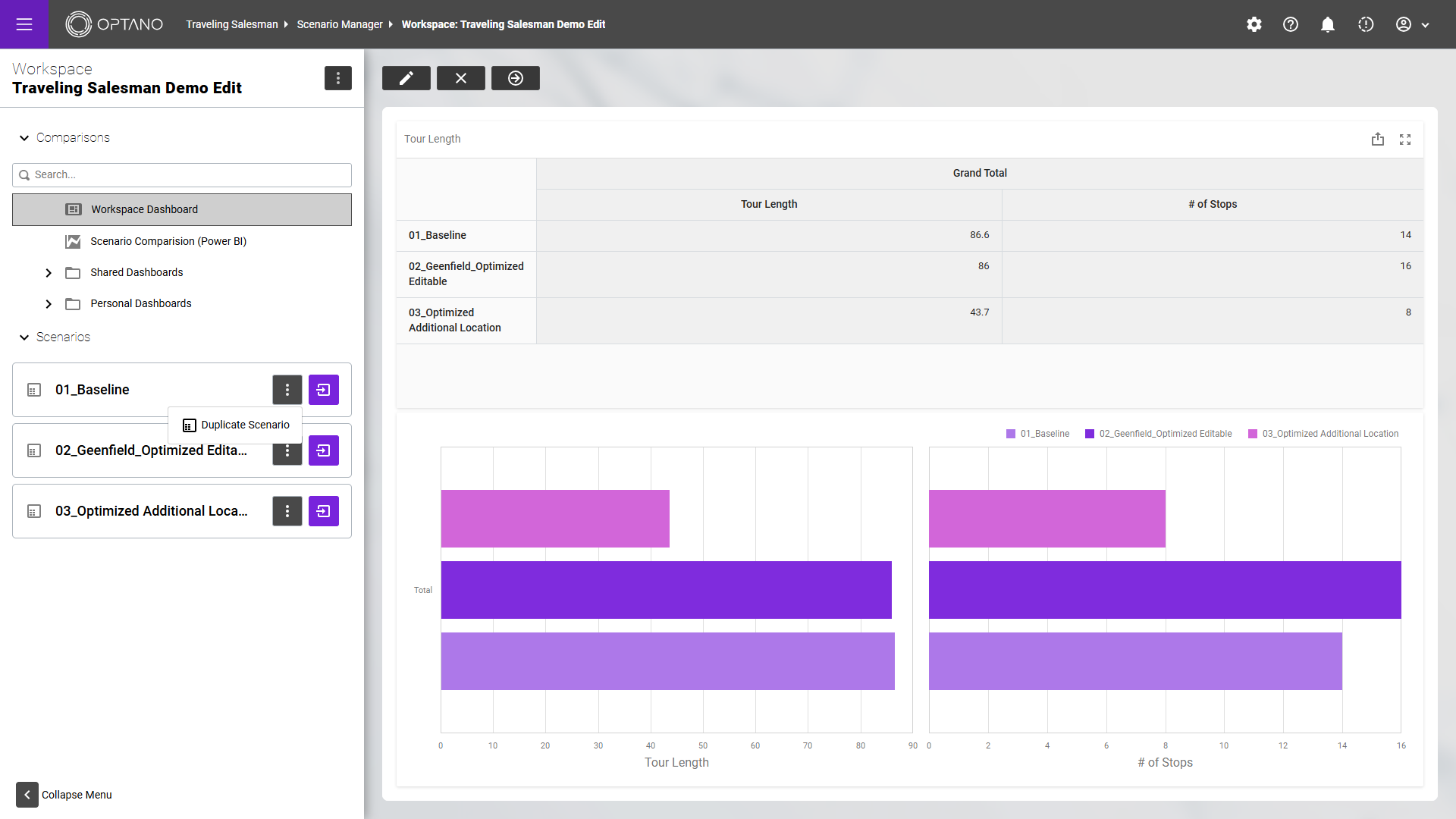The height and width of the screenshot is (819, 1456).
Task: Open the notifications bell
Action: [x=1328, y=24]
